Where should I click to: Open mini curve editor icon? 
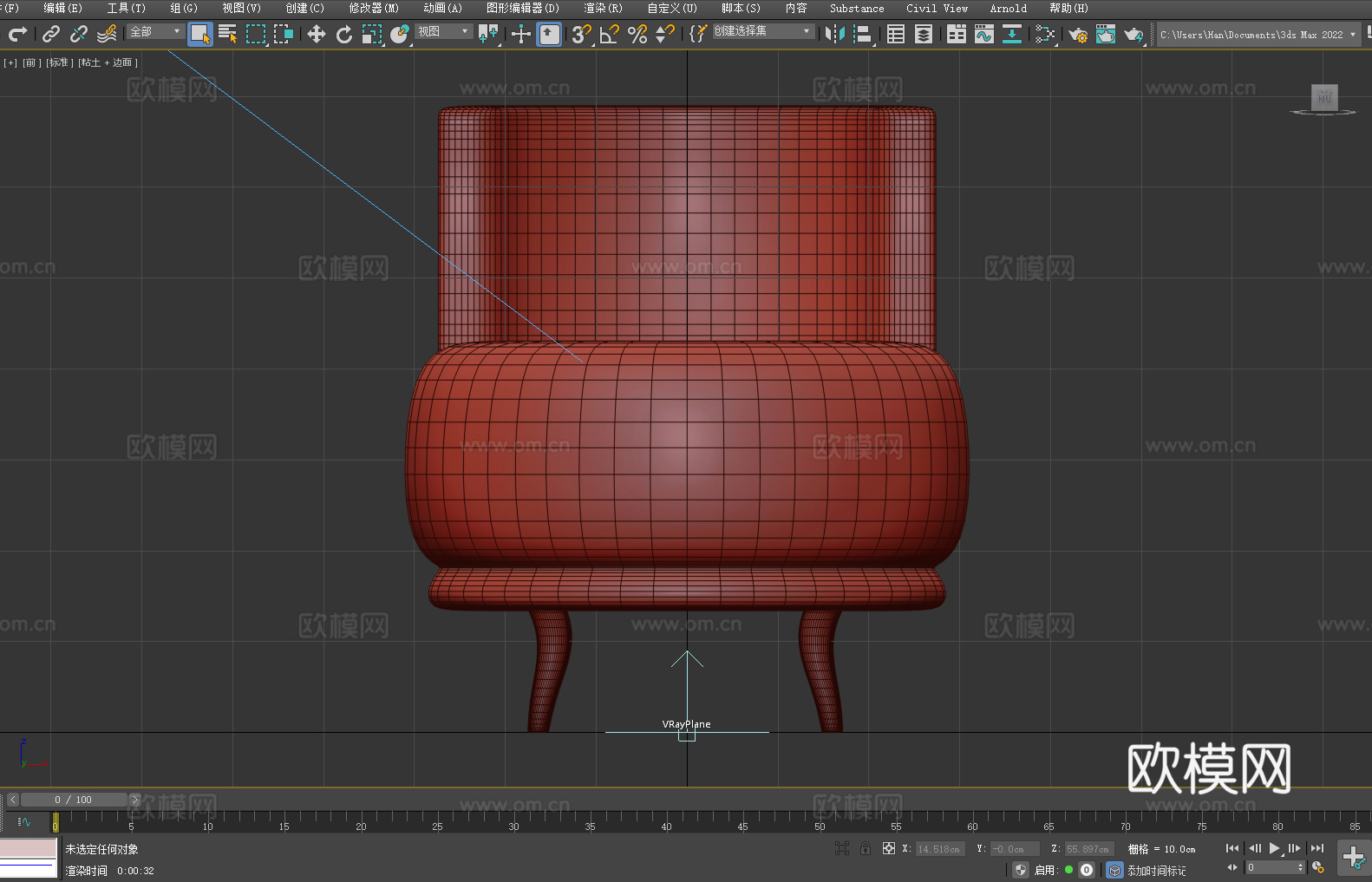pos(24,821)
